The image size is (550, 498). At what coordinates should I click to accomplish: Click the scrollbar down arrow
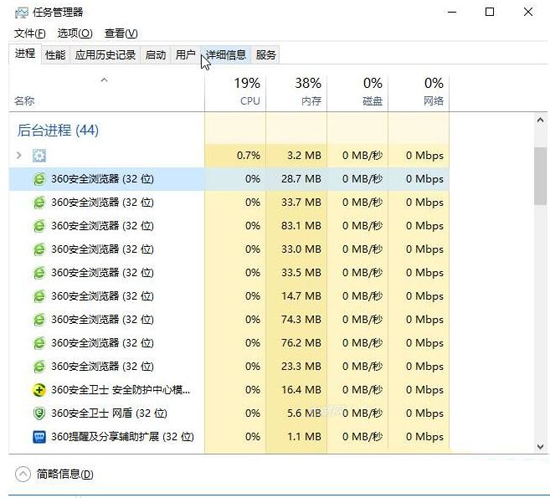point(540,446)
